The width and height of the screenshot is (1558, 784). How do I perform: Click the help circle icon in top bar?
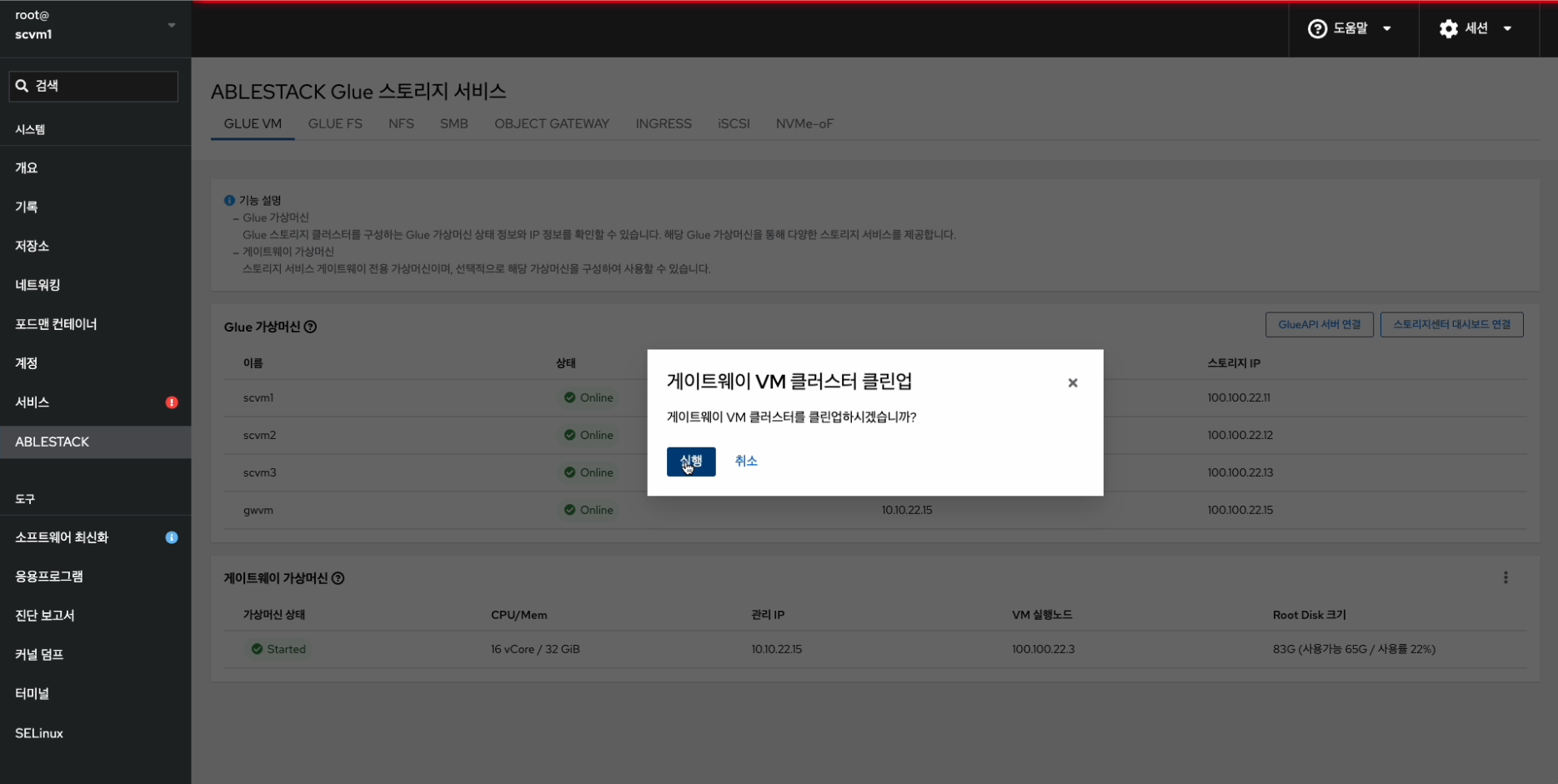pyautogui.click(x=1317, y=28)
